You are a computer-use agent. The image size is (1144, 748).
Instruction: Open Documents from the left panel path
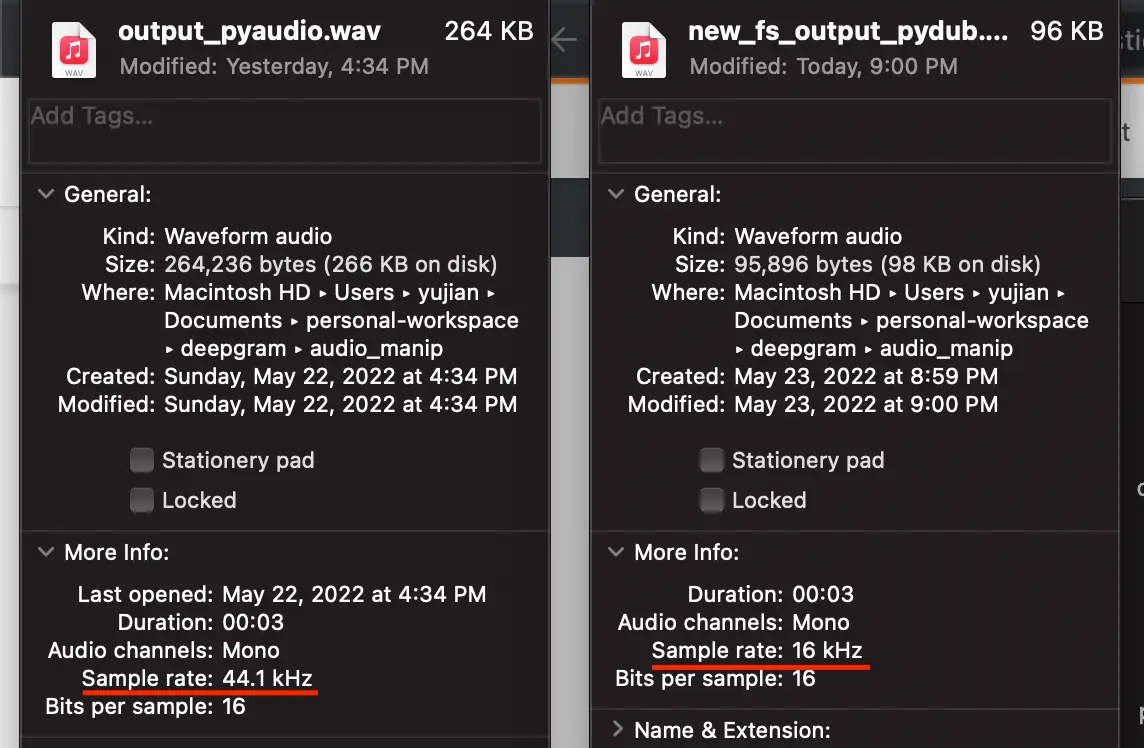coord(222,320)
